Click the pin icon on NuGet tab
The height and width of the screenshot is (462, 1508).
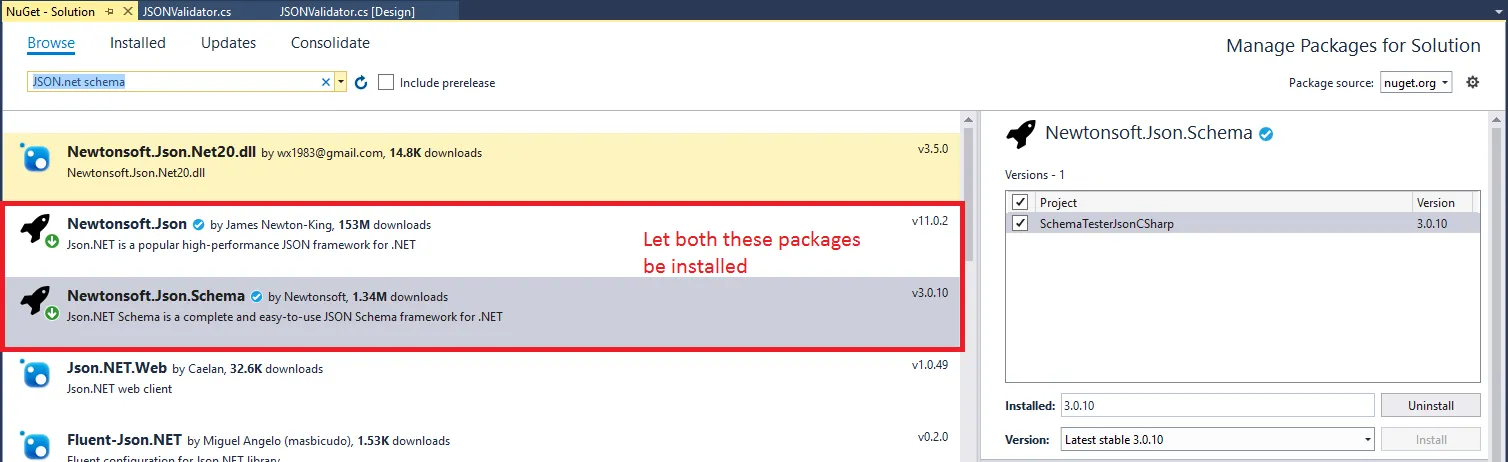pyautogui.click(x=110, y=12)
